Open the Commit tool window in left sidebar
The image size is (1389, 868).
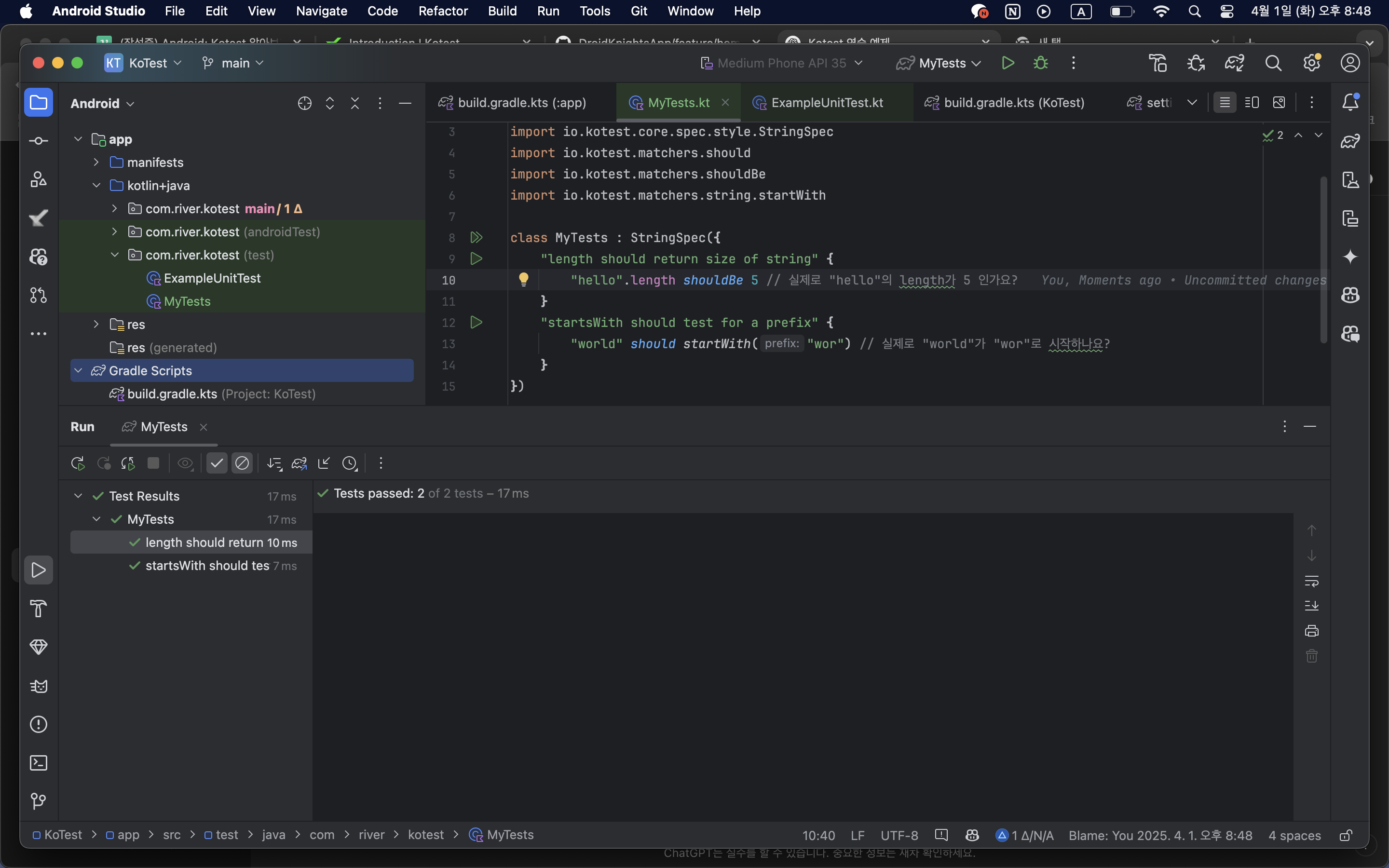tap(39, 141)
